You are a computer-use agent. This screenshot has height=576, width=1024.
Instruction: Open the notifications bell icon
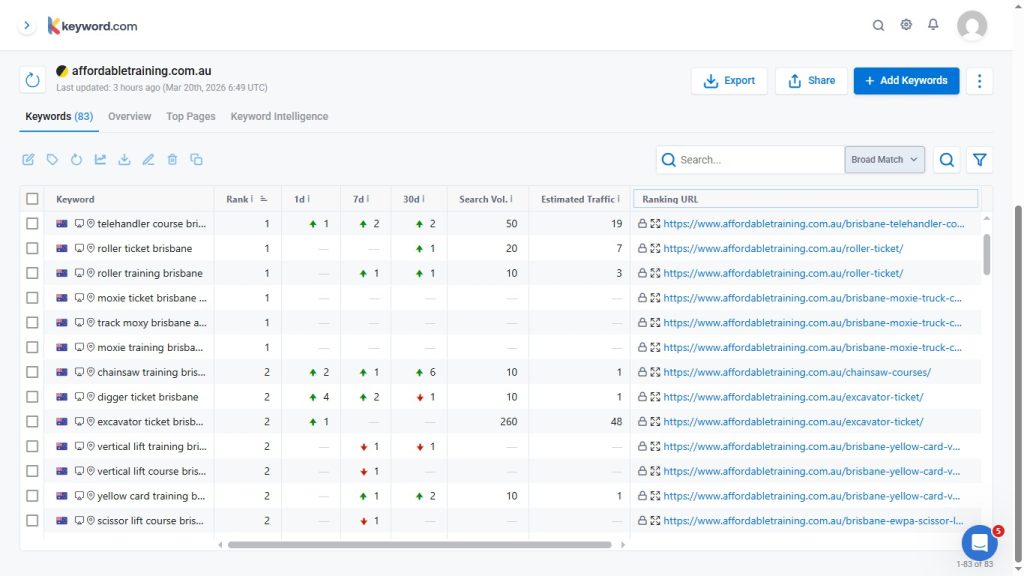pos(933,25)
